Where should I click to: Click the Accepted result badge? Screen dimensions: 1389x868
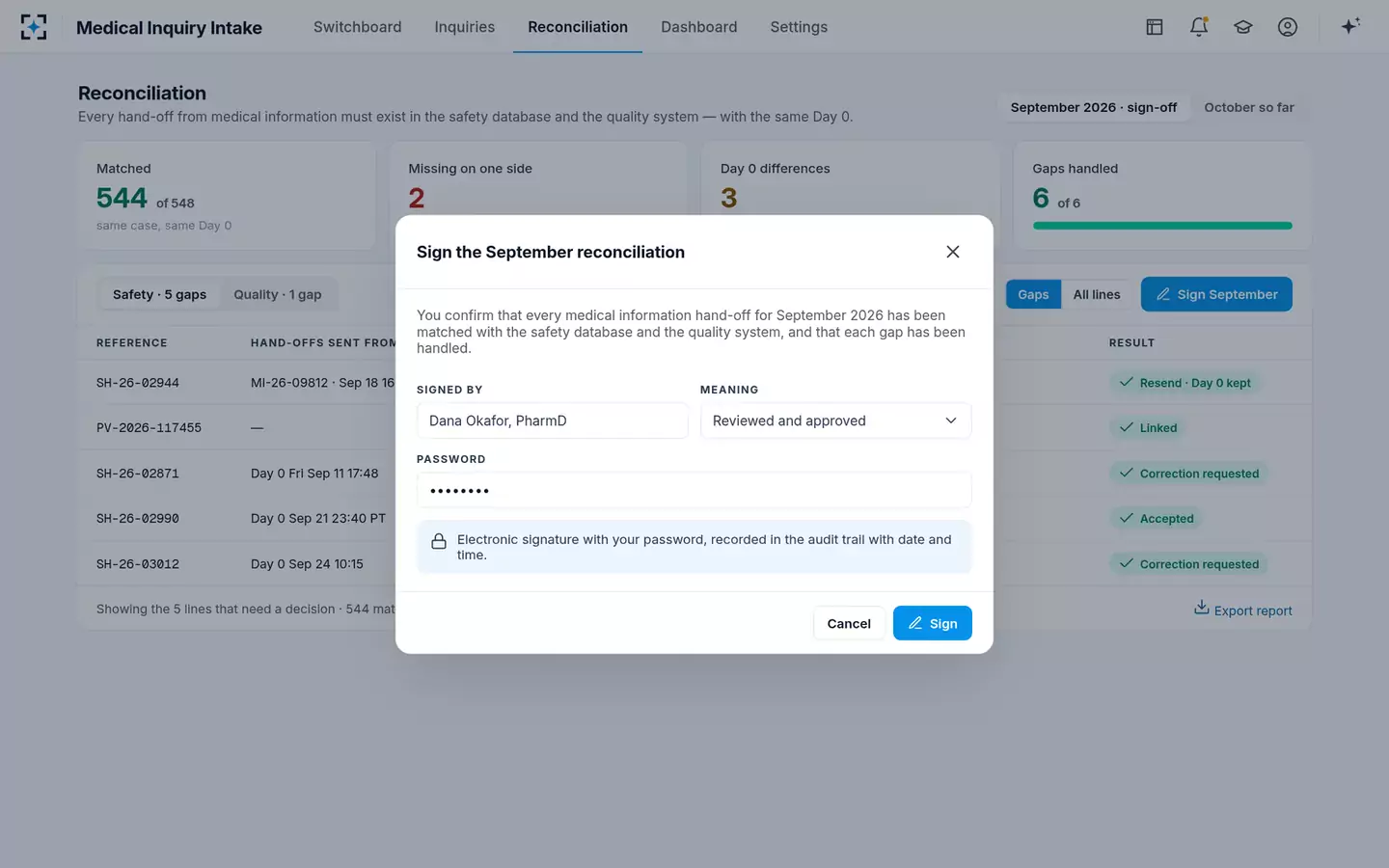click(1157, 519)
